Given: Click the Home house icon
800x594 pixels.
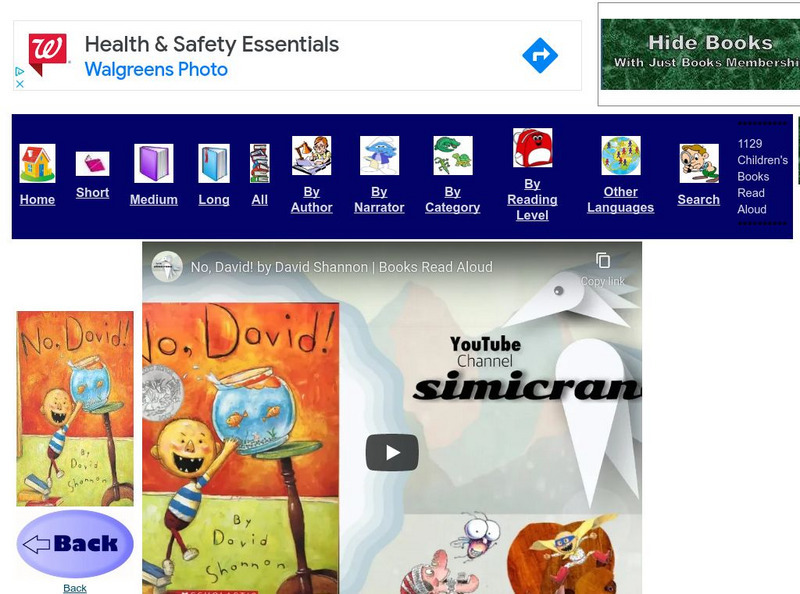Looking at the screenshot, I should tap(37, 163).
